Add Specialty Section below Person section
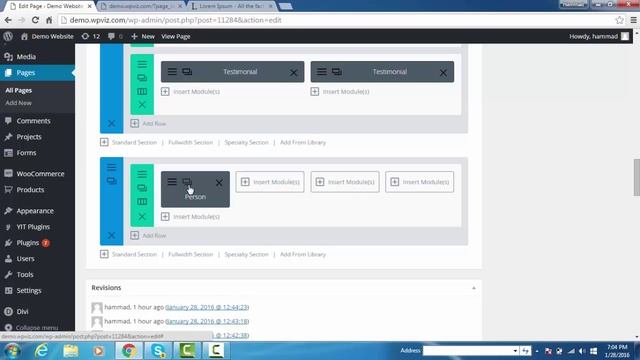640x360 pixels. [x=247, y=254]
